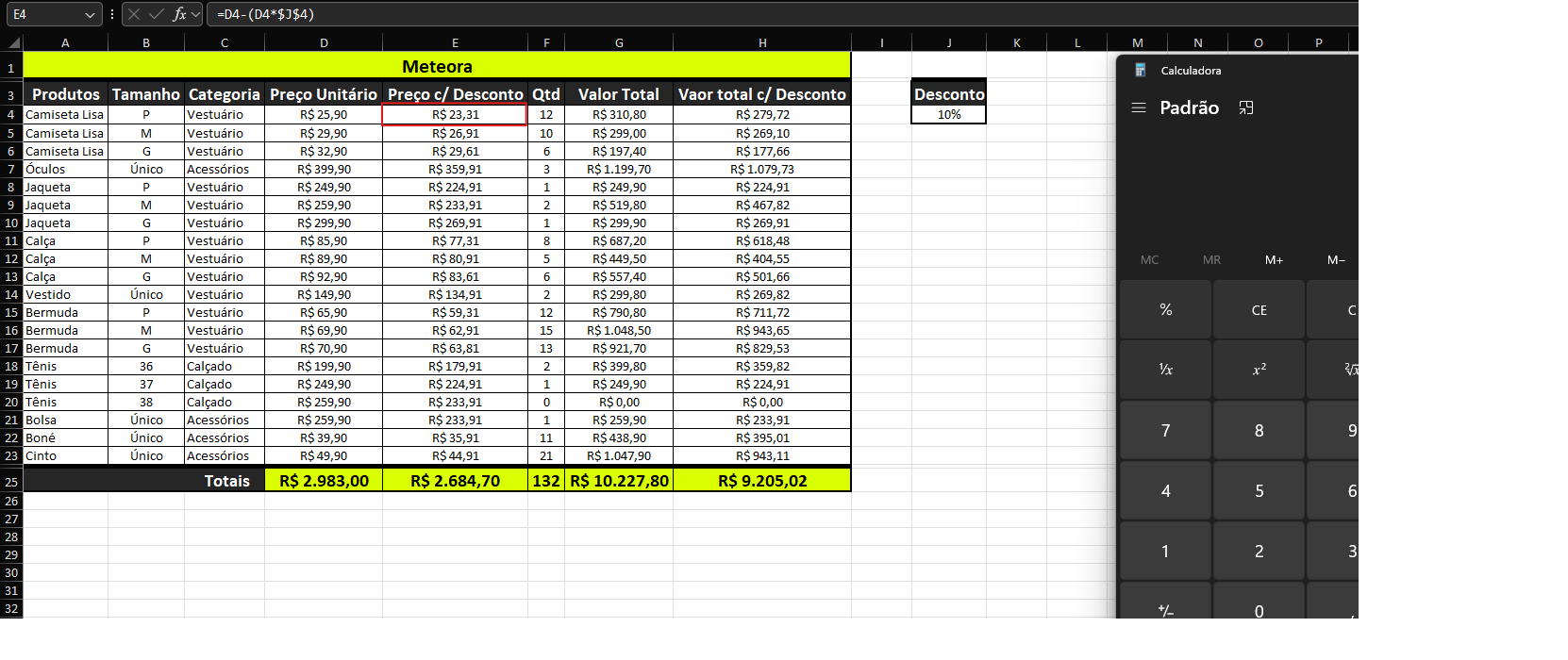Click the R$ 399,90 unit price cell
Image resolution: width=1568 pixels, height=660 pixels.
324,170
